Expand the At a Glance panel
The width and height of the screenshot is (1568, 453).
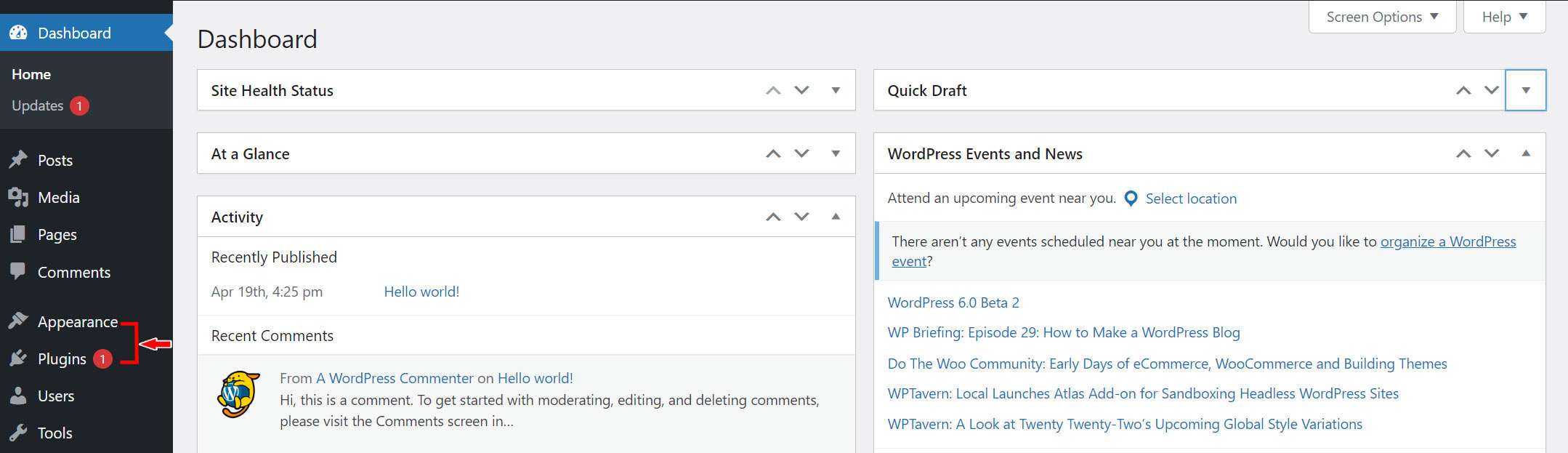(x=836, y=153)
